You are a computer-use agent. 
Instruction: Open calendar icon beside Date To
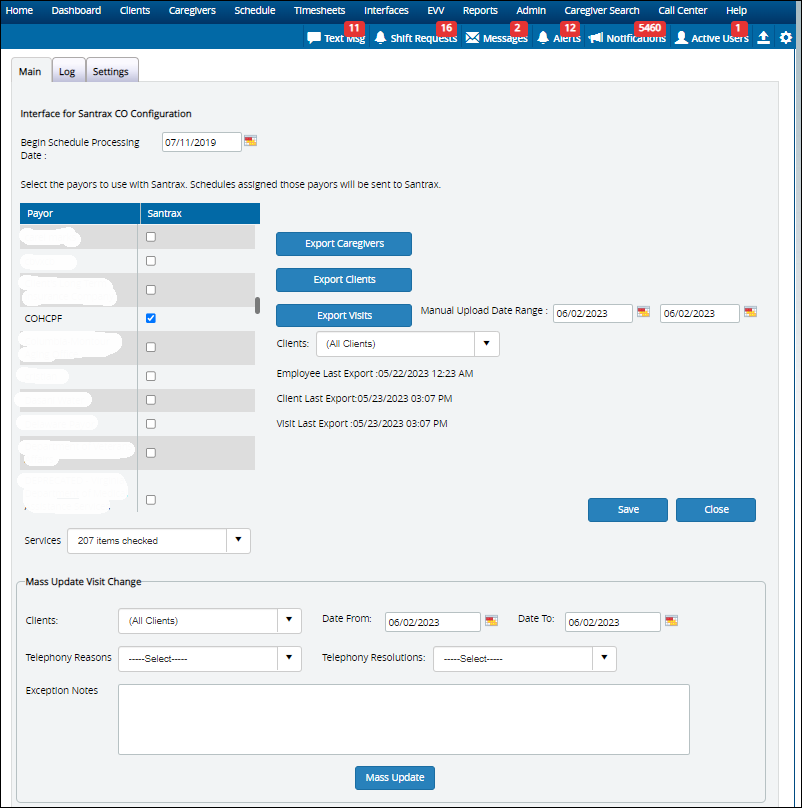tap(672, 620)
